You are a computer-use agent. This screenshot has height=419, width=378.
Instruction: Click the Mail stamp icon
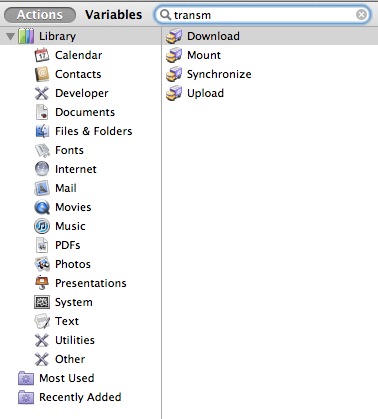(x=42, y=188)
